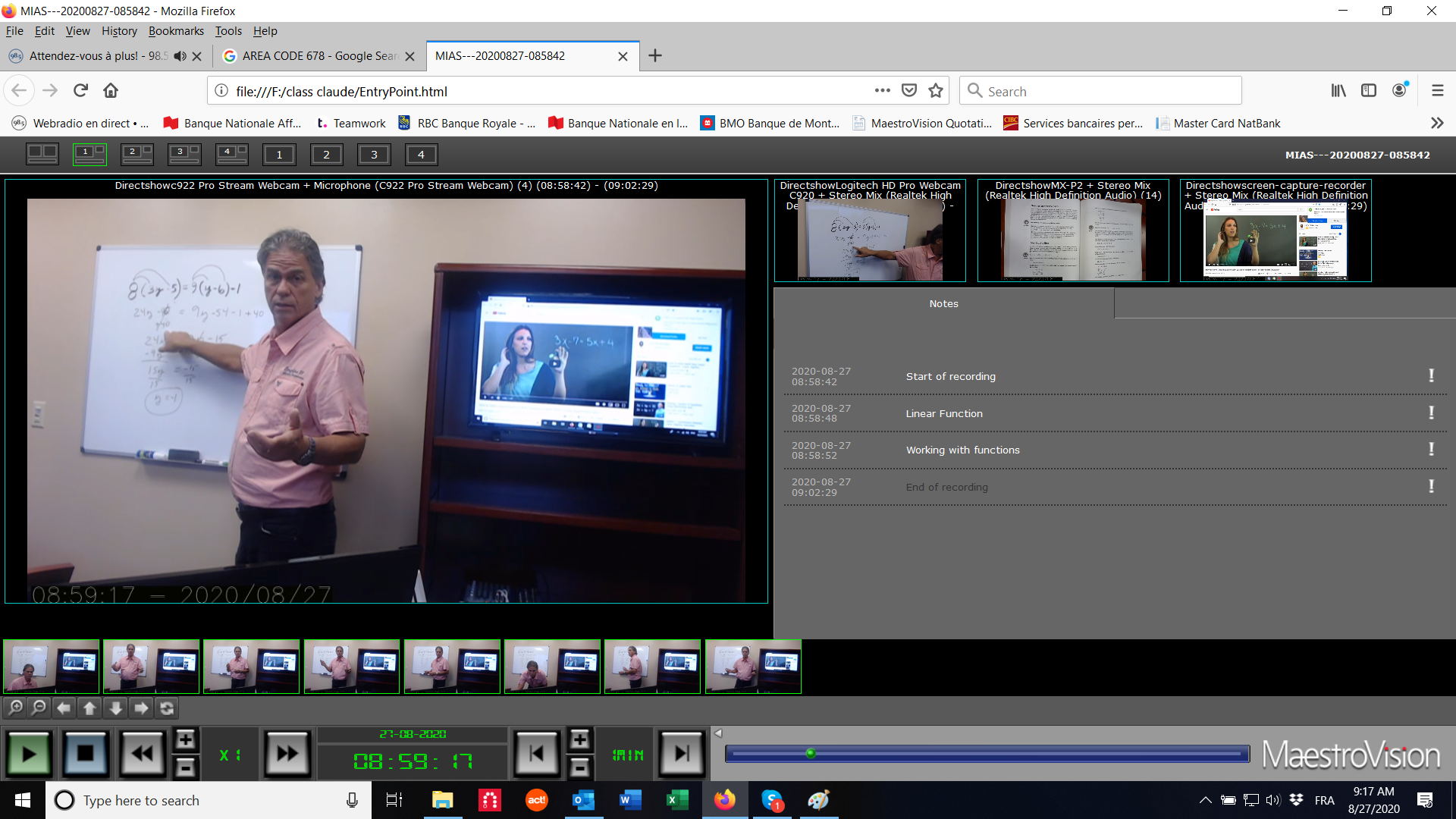The width and height of the screenshot is (1456, 819).
Task: Go to the Firefox home page
Action: tap(111, 91)
